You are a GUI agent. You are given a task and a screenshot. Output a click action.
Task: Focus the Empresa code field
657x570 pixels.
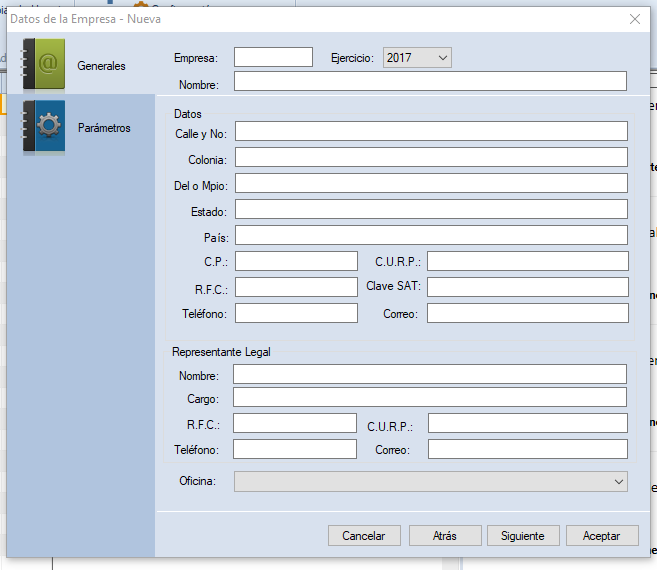[273, 58]
